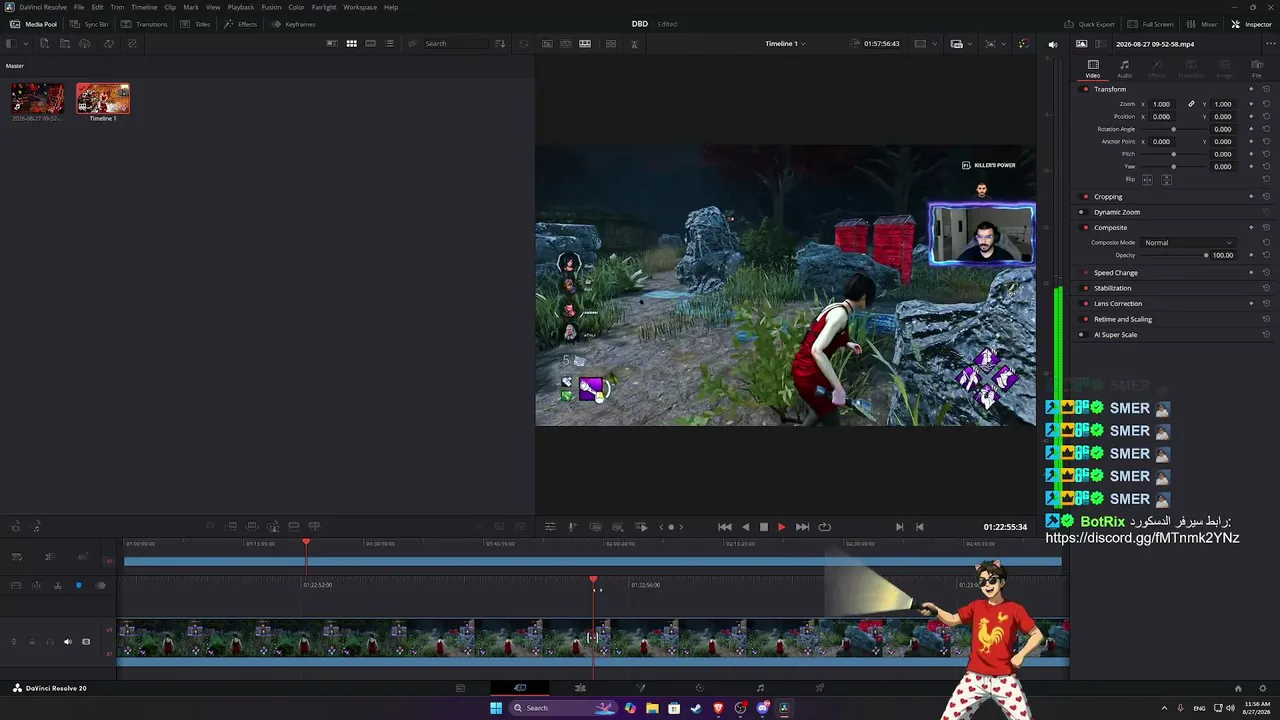Toggle the bypass color grades icon
Screen dimensions: 1280x720
[x=1023, y=44]
